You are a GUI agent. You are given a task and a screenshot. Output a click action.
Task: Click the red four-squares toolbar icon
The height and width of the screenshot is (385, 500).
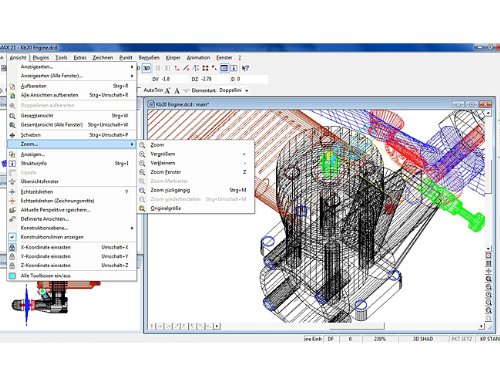tap(205, 68)
